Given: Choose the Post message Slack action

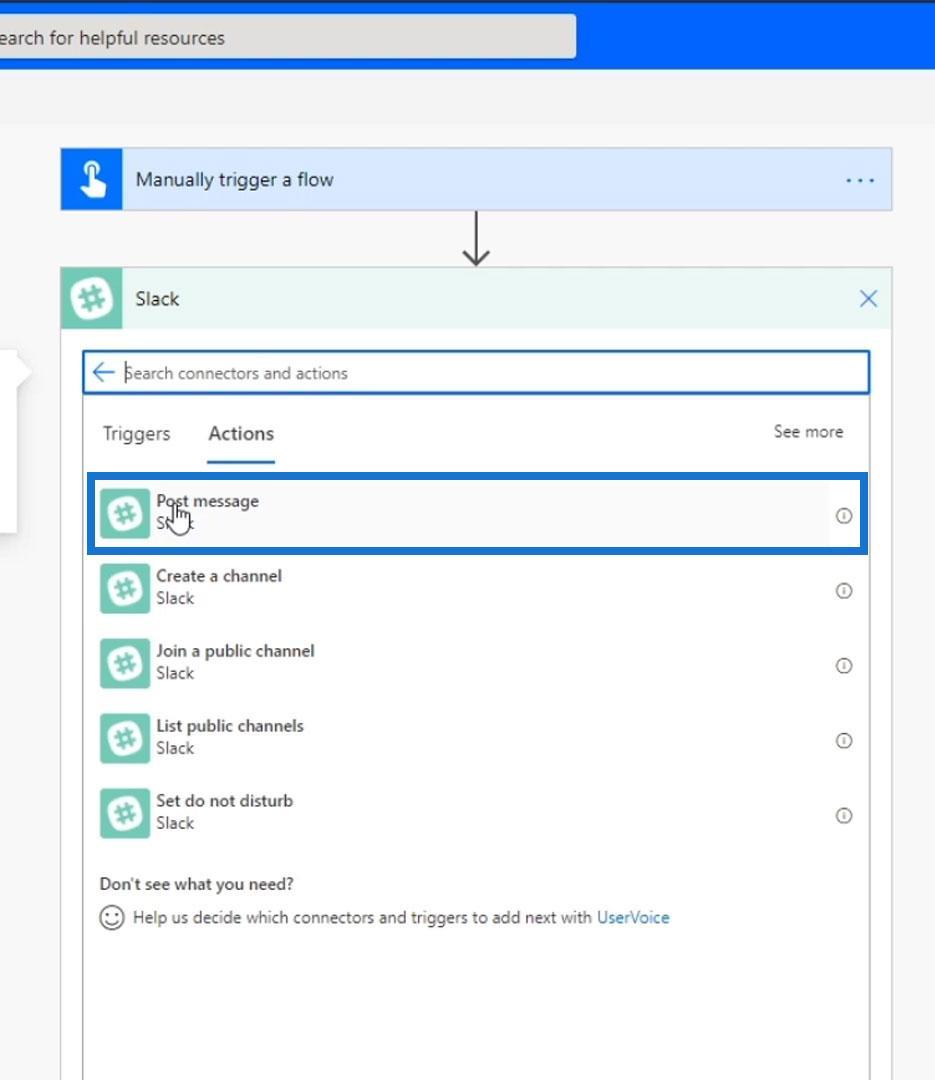Looking at the screenshot, I should (x=477, y=513).
